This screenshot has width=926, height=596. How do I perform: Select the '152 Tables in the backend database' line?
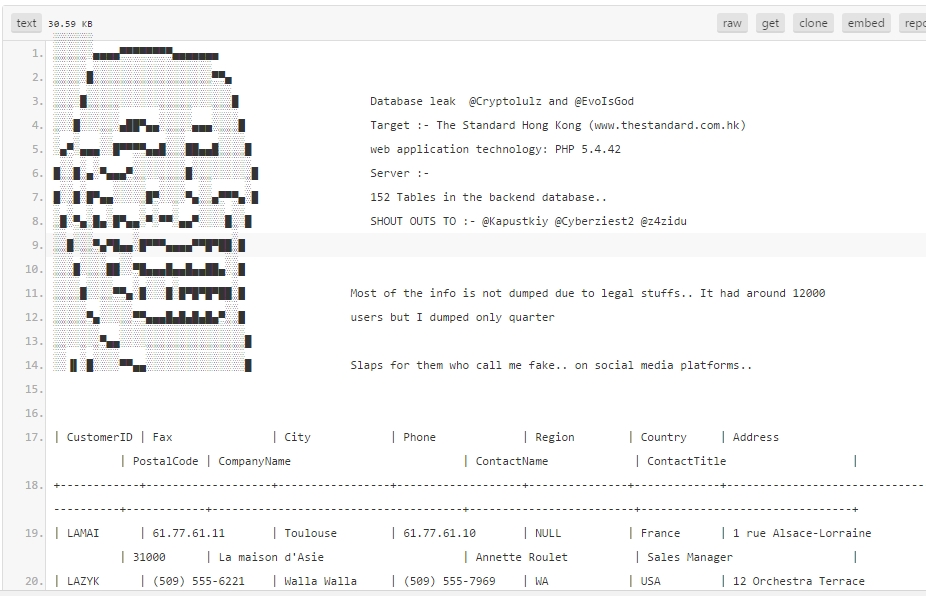pos(488,197)
